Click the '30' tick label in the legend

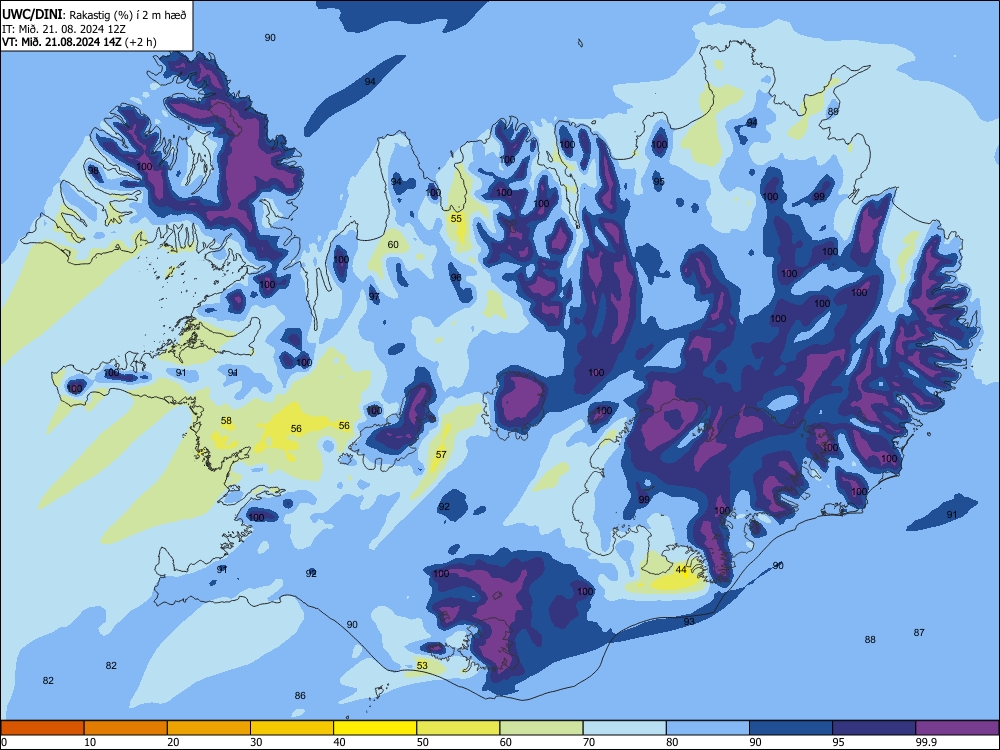256,742
